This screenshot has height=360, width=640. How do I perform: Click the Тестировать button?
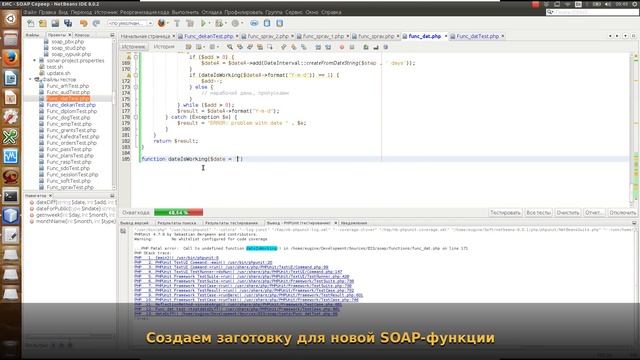pos(505,213)
